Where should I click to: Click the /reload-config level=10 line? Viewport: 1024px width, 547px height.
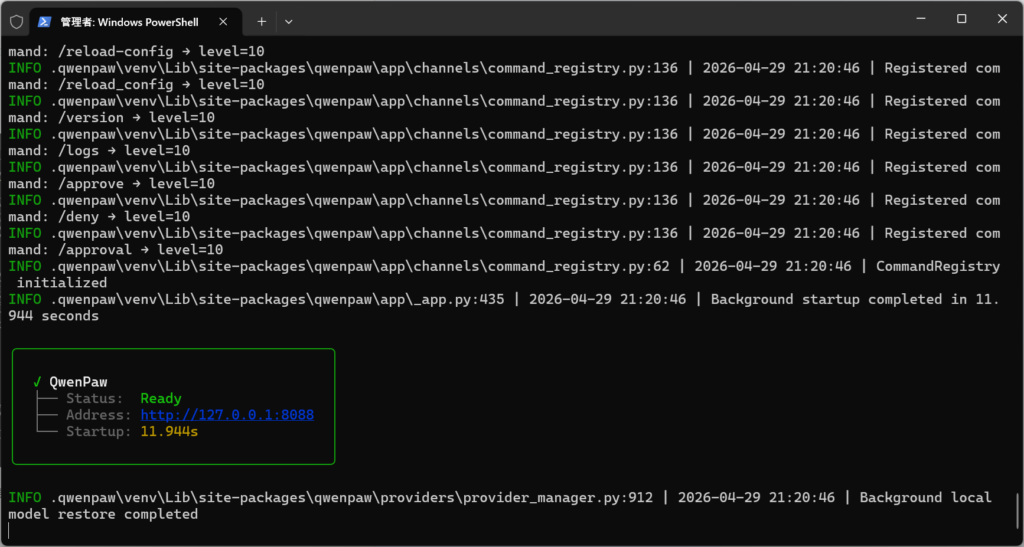click(136, 52)
